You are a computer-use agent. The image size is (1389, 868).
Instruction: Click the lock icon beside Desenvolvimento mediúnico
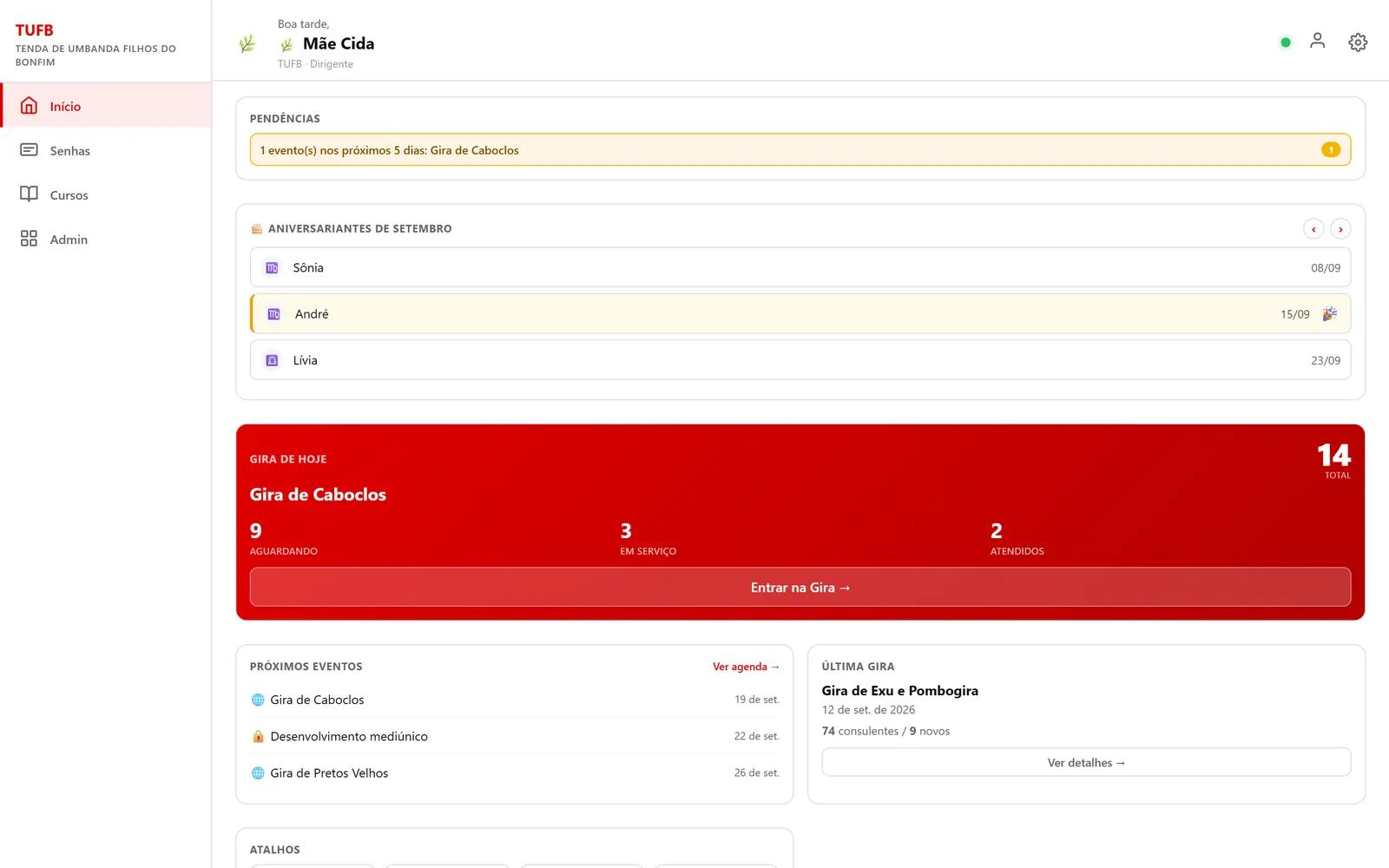coord(258,736)
